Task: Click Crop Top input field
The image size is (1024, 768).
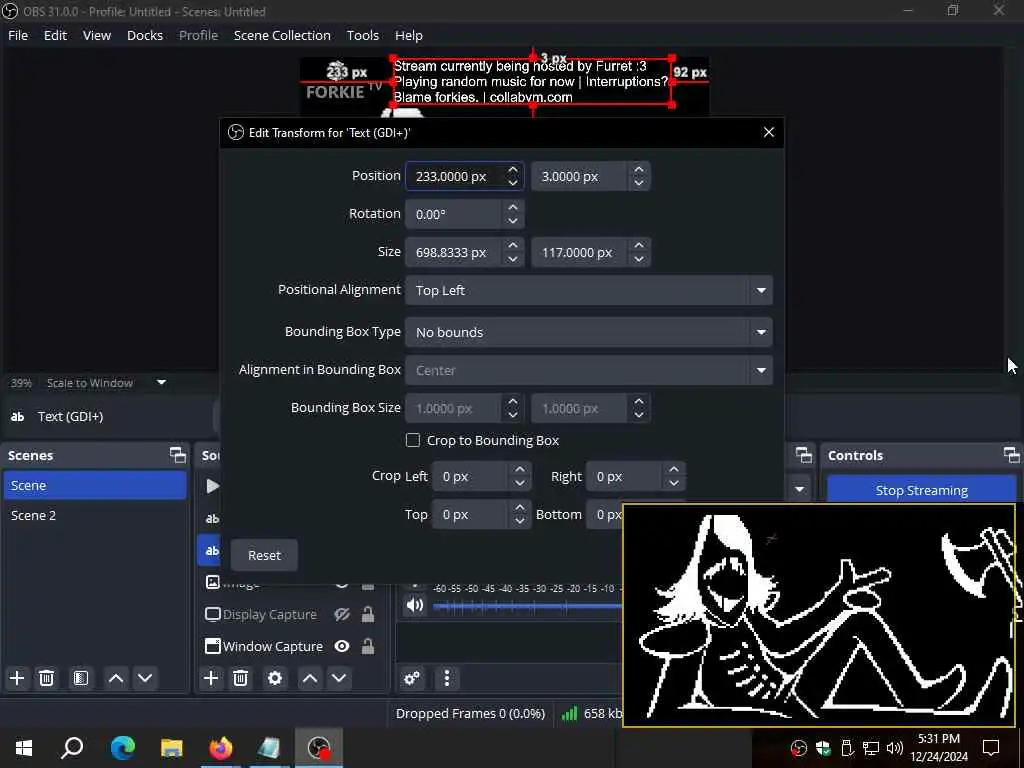Action: pos(470,515)
